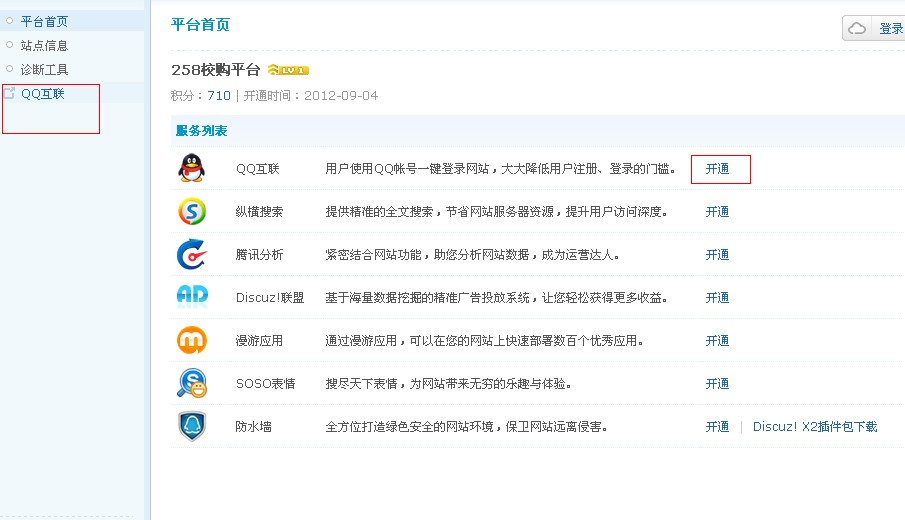Click the 防水墙 shield icon
The width and height of the screenshot is (905, 520).
192,426
